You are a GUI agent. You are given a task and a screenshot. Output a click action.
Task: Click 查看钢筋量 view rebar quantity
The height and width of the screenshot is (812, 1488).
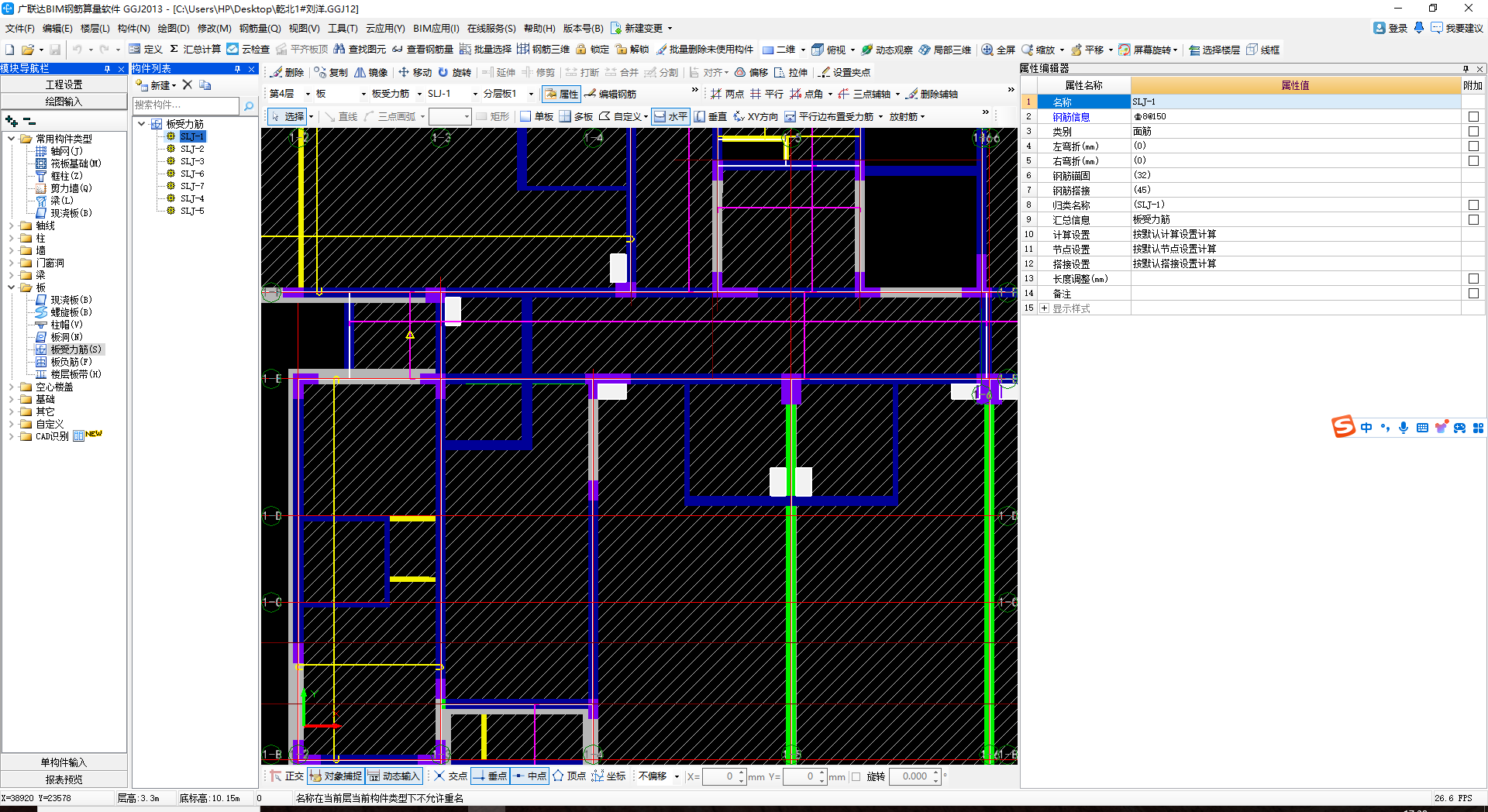pos(422,50)
